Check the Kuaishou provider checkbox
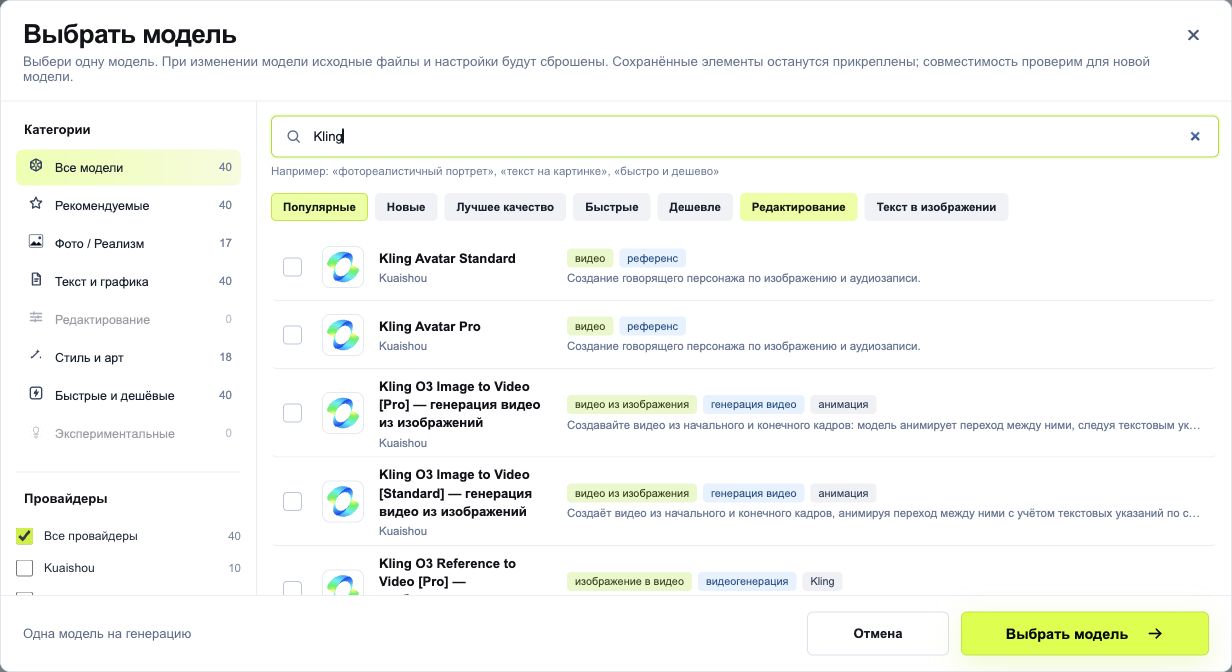Viewport: 1232px width, 672px height. click(x=25, y=568)
